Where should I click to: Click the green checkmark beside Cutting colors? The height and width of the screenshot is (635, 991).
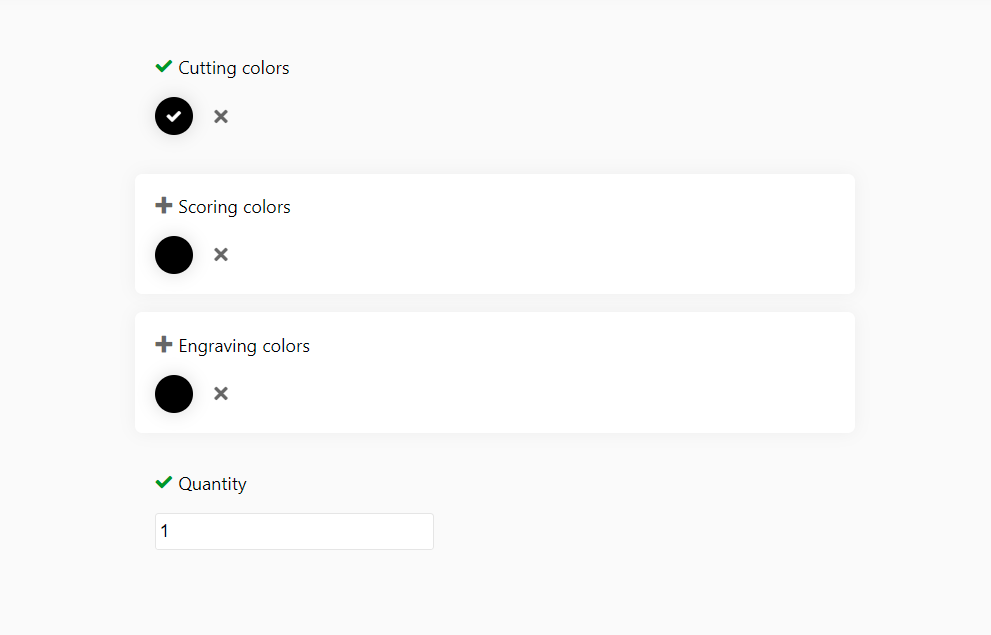(164, 66)
